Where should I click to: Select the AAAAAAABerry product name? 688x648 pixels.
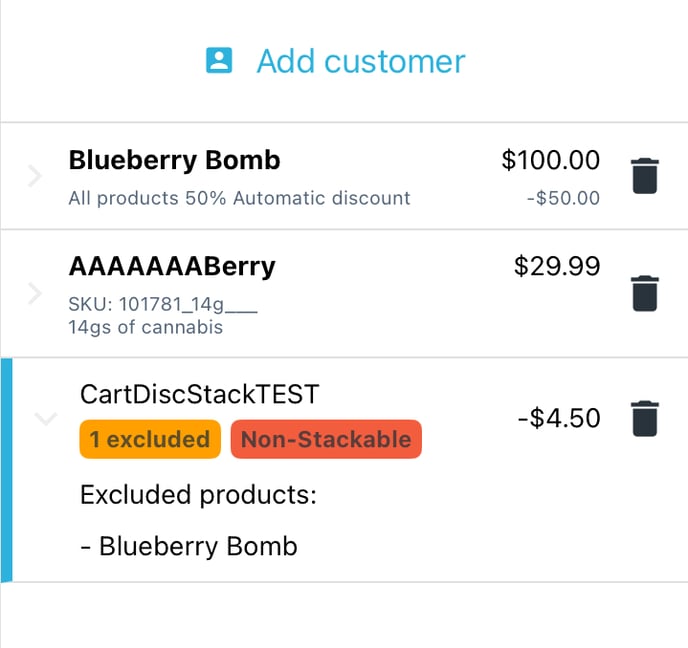172,266
